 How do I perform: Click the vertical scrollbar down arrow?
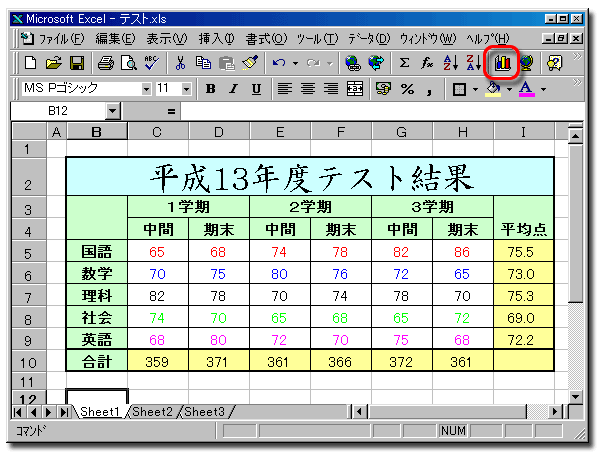(575, 397)
